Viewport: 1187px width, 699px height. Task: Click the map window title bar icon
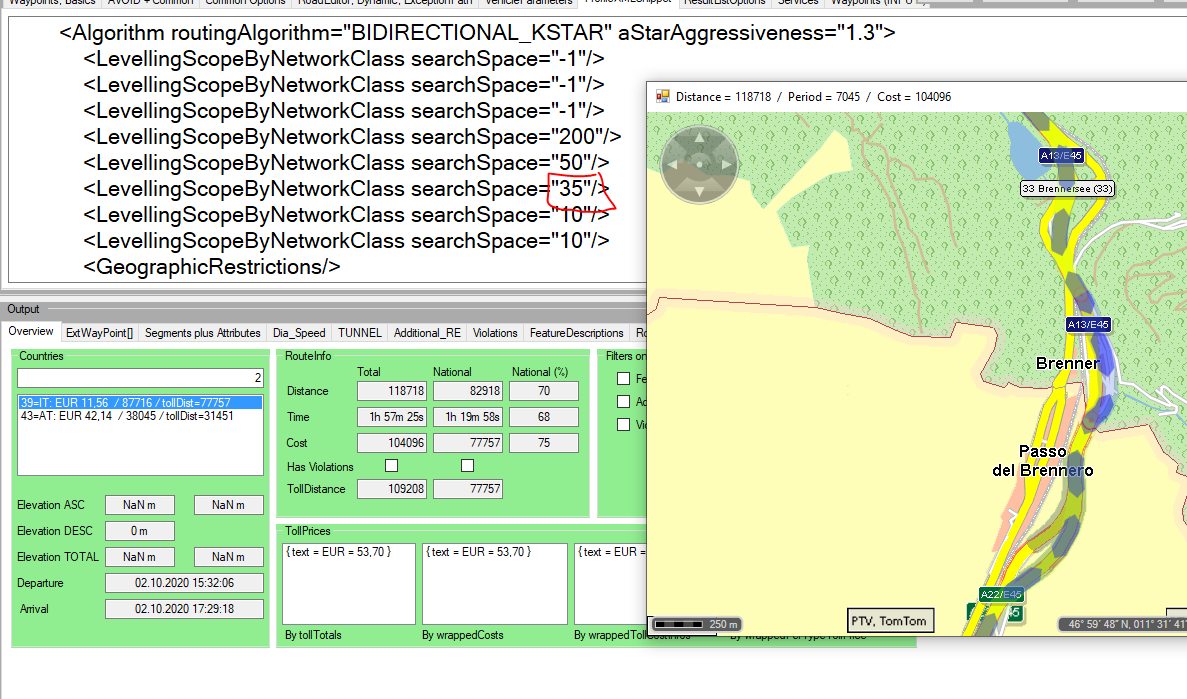(662, 97)
